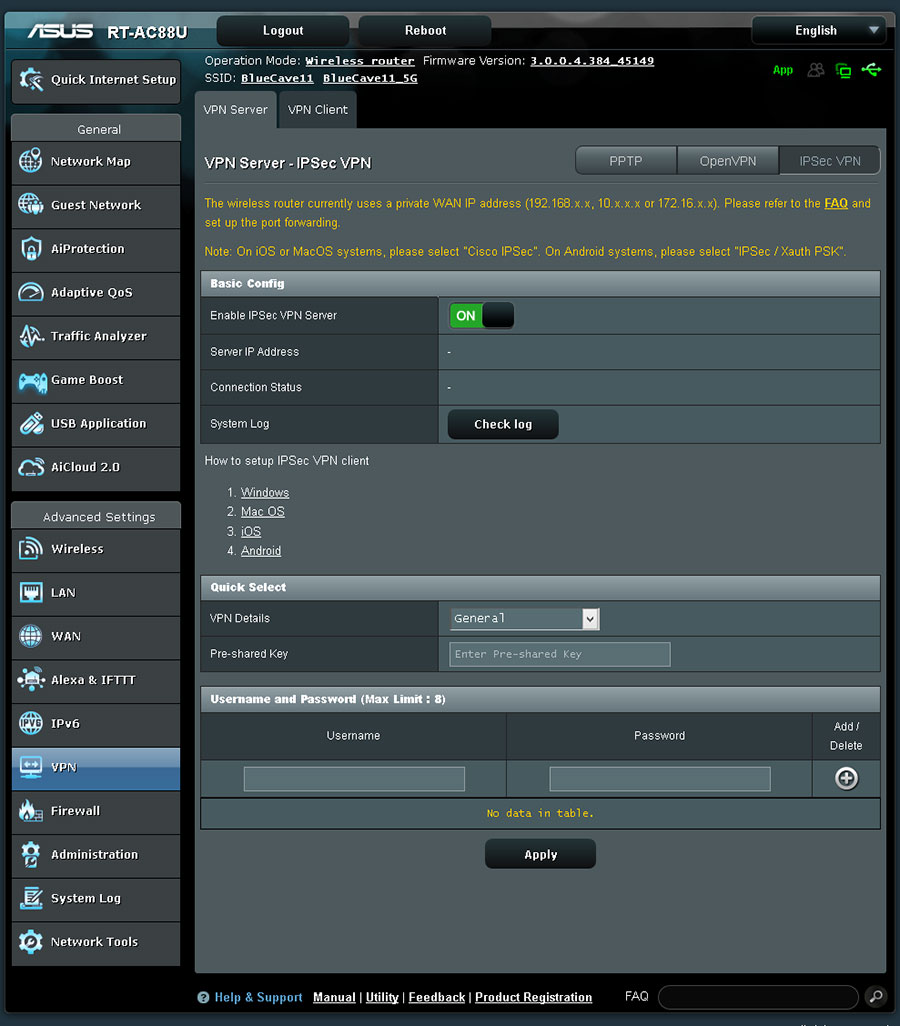The width and height of the screenshot is (900, 1026).
Task: Open the FAQ link in warning text
Action: tap(836, 203)
